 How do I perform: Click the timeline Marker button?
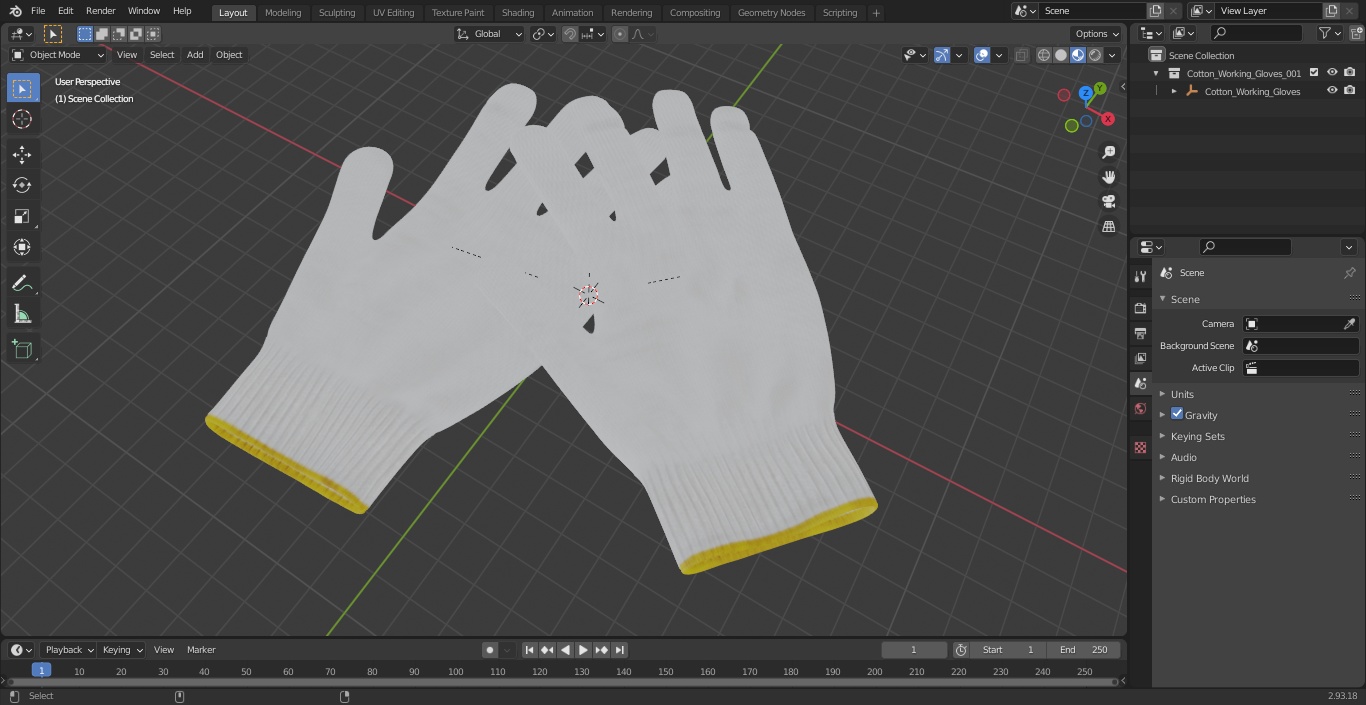point(201,650)
